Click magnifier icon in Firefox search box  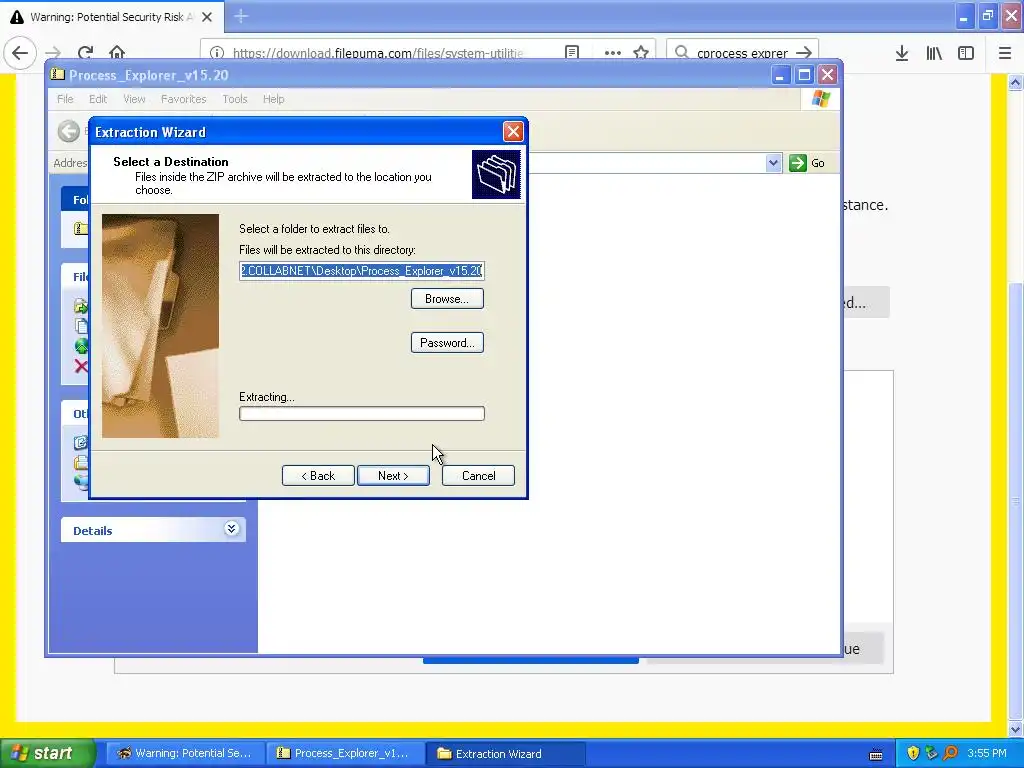point(682,53)
